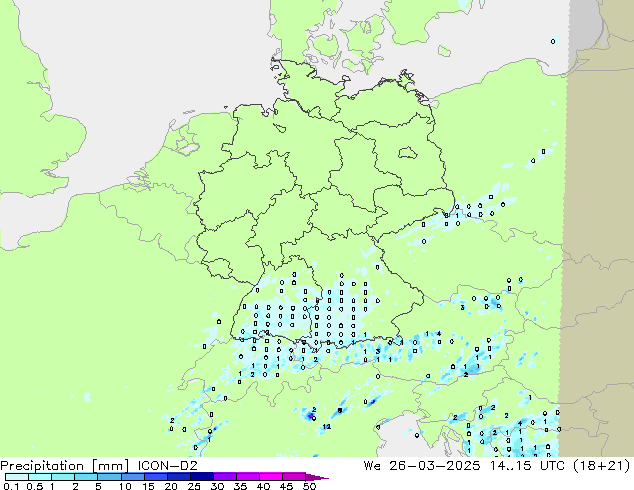Click the 40–45 mm magenta legend swatch
Image resolution: width=634 pixels, height=490 pixels.
point(271,477)
